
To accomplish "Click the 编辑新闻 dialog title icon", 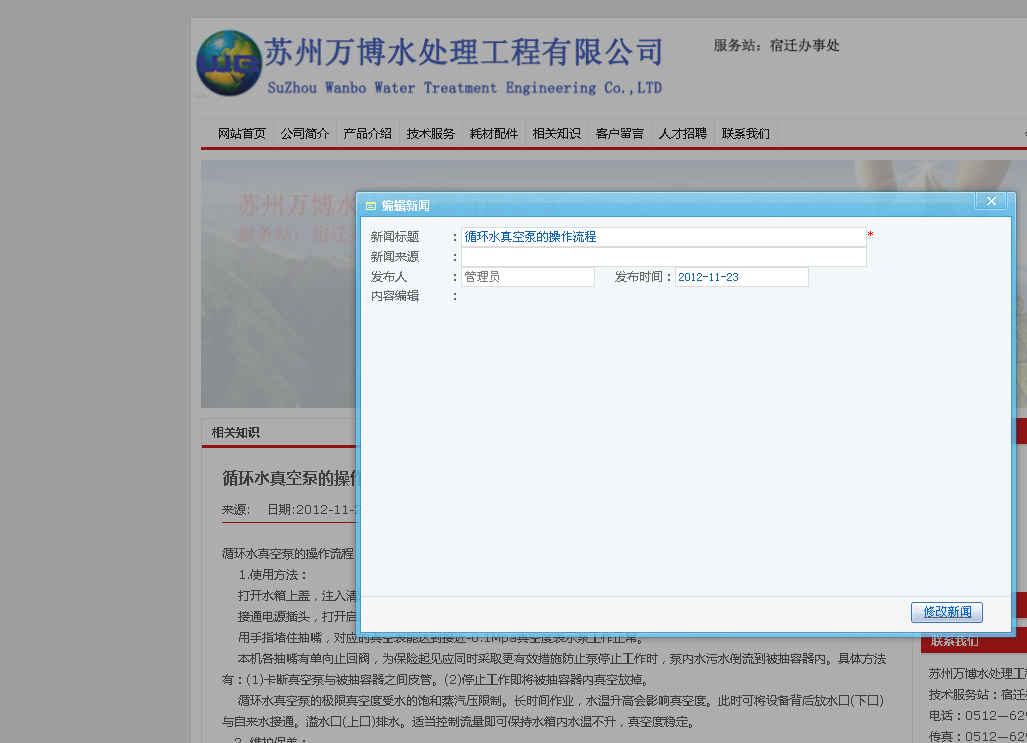I will (371, 206).
